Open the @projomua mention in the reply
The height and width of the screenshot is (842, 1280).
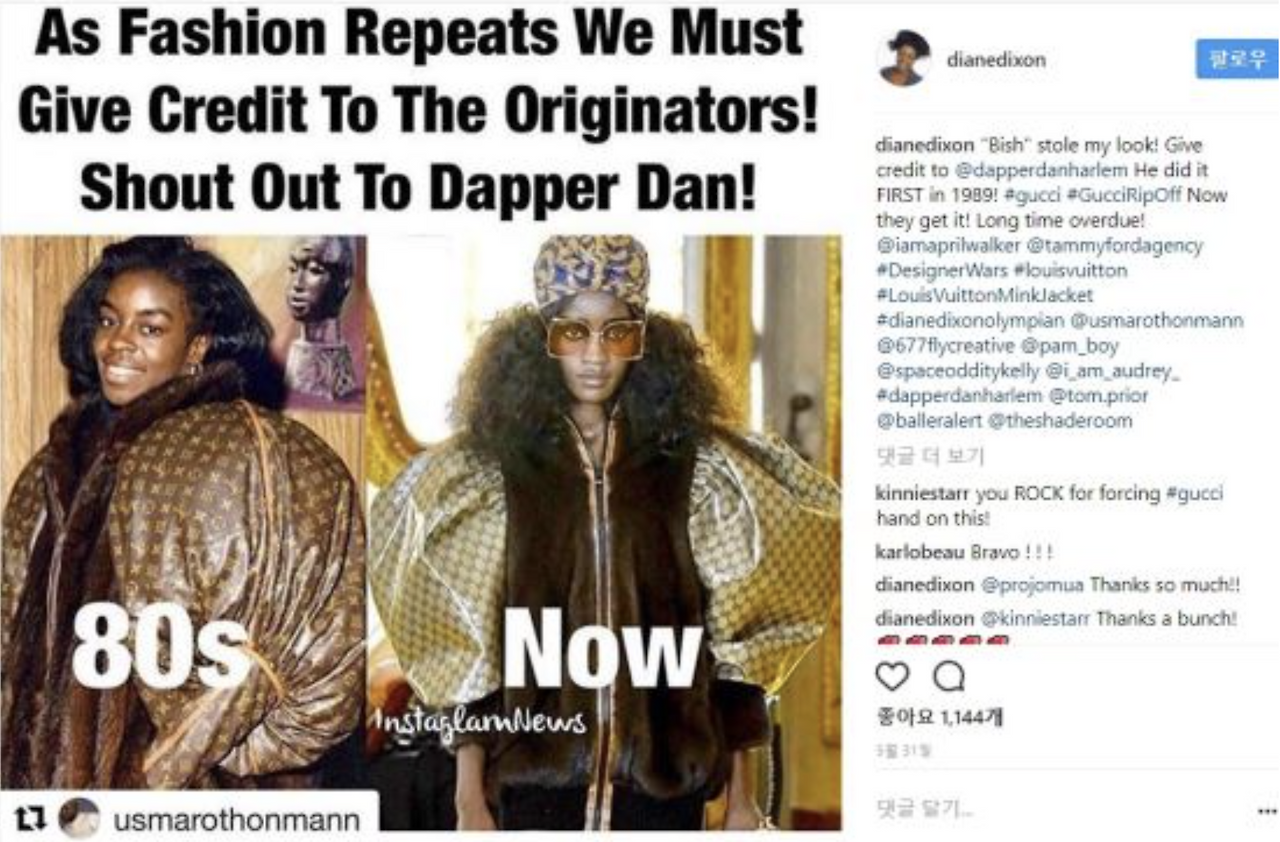1030,585
